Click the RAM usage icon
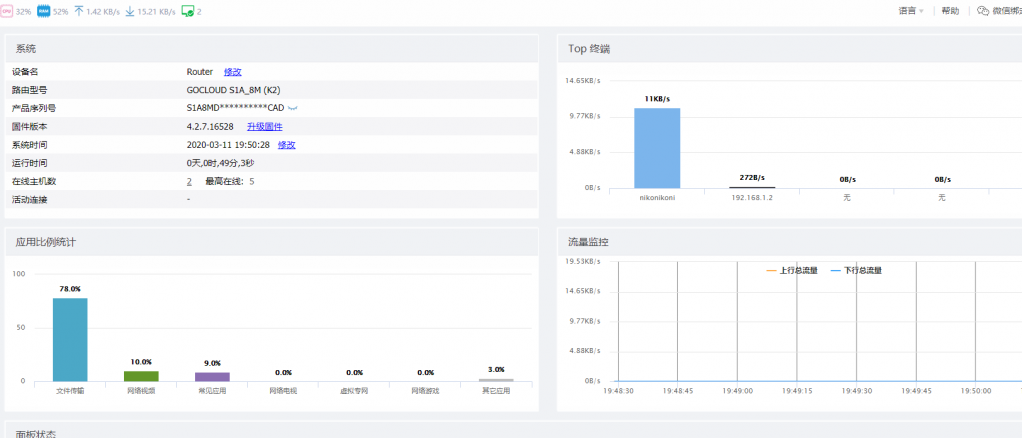 (x=43, y=11)
